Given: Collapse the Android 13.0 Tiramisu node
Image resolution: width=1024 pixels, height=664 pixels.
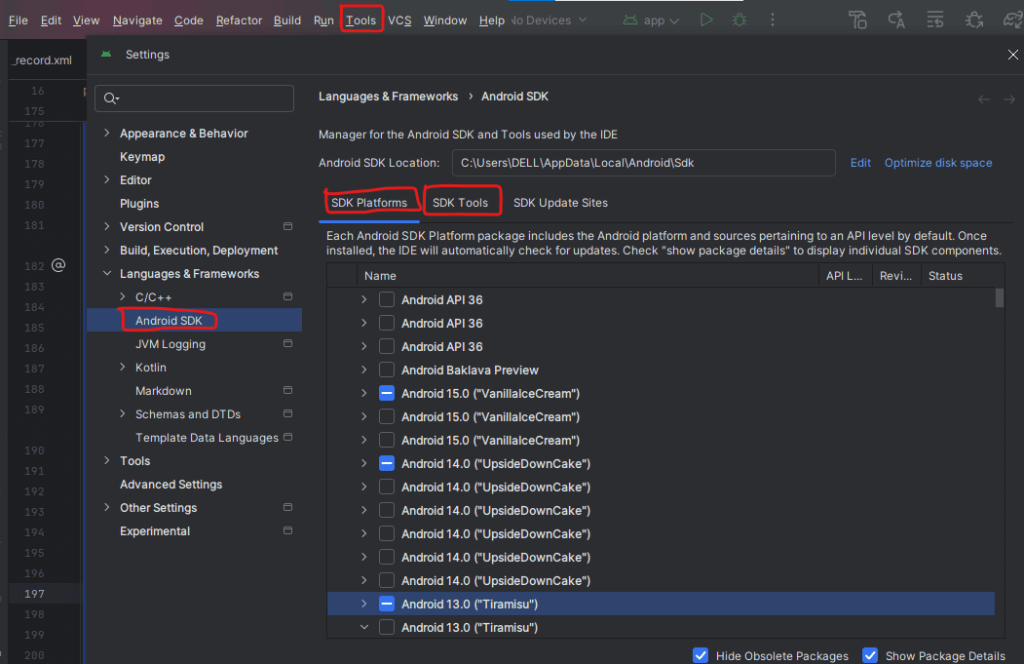Looking at the screenshot, I should pos(365,627).
